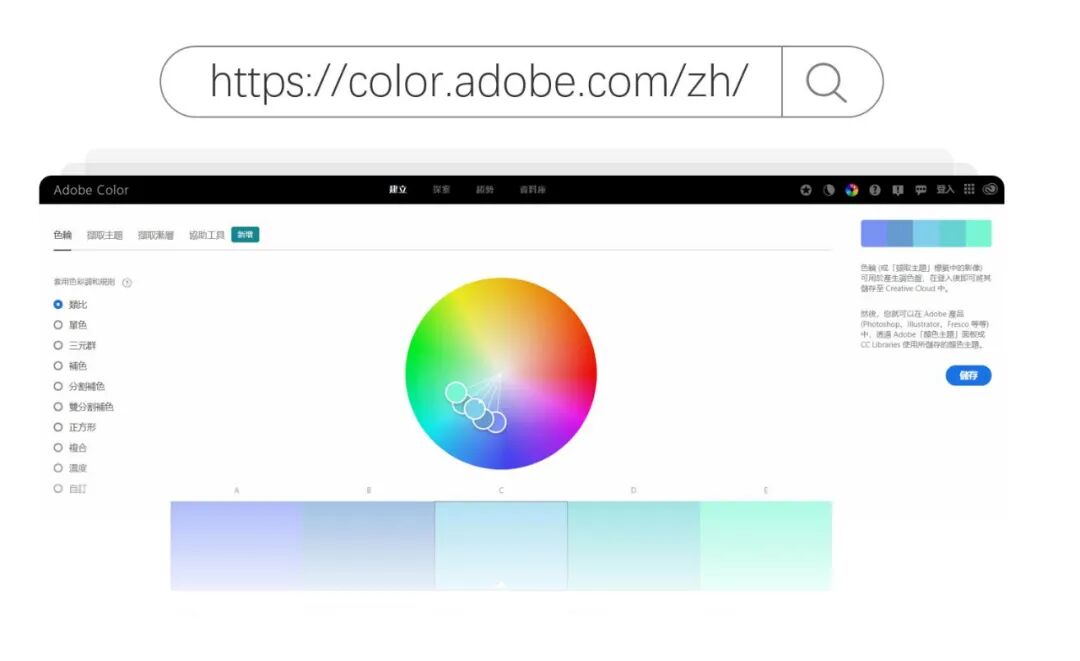Select the 自訂 radio button

[58, 488]
